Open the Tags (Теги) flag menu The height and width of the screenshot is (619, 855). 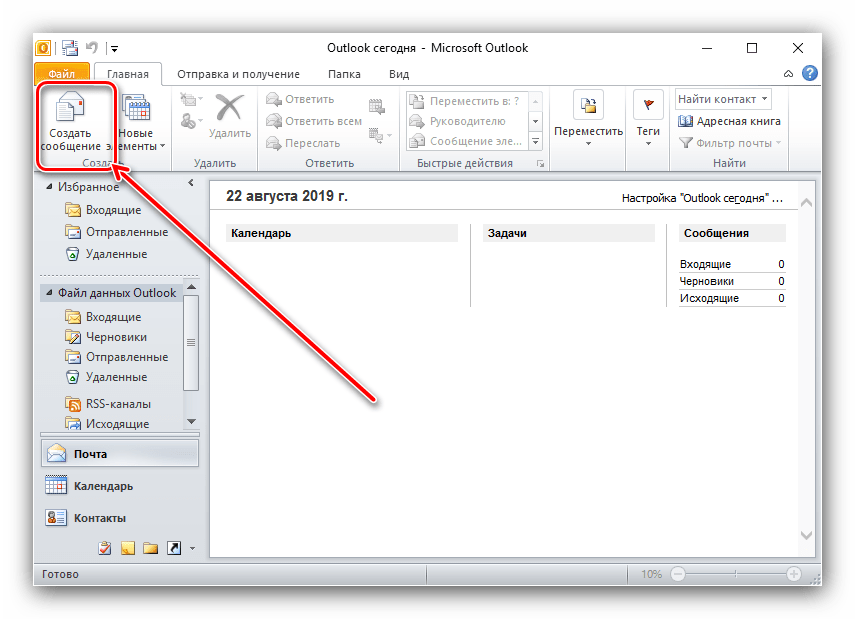tap(648, 119)
